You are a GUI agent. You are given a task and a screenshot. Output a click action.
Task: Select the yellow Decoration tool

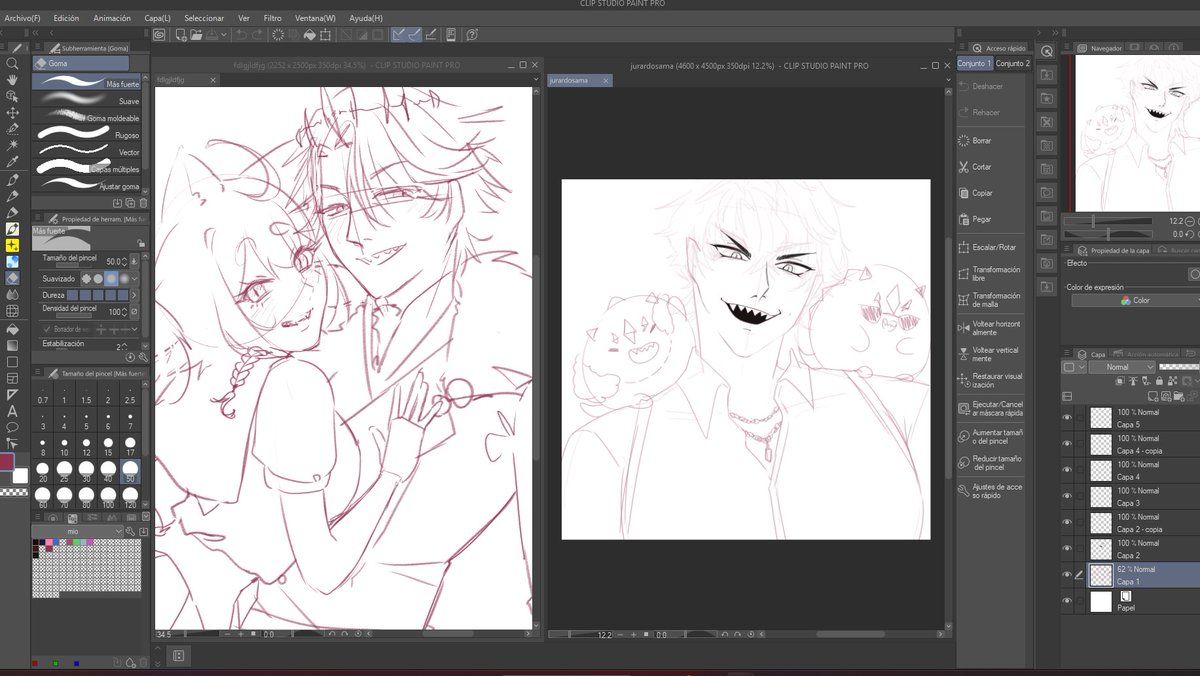pyautogui.click(x=12, y=245)
